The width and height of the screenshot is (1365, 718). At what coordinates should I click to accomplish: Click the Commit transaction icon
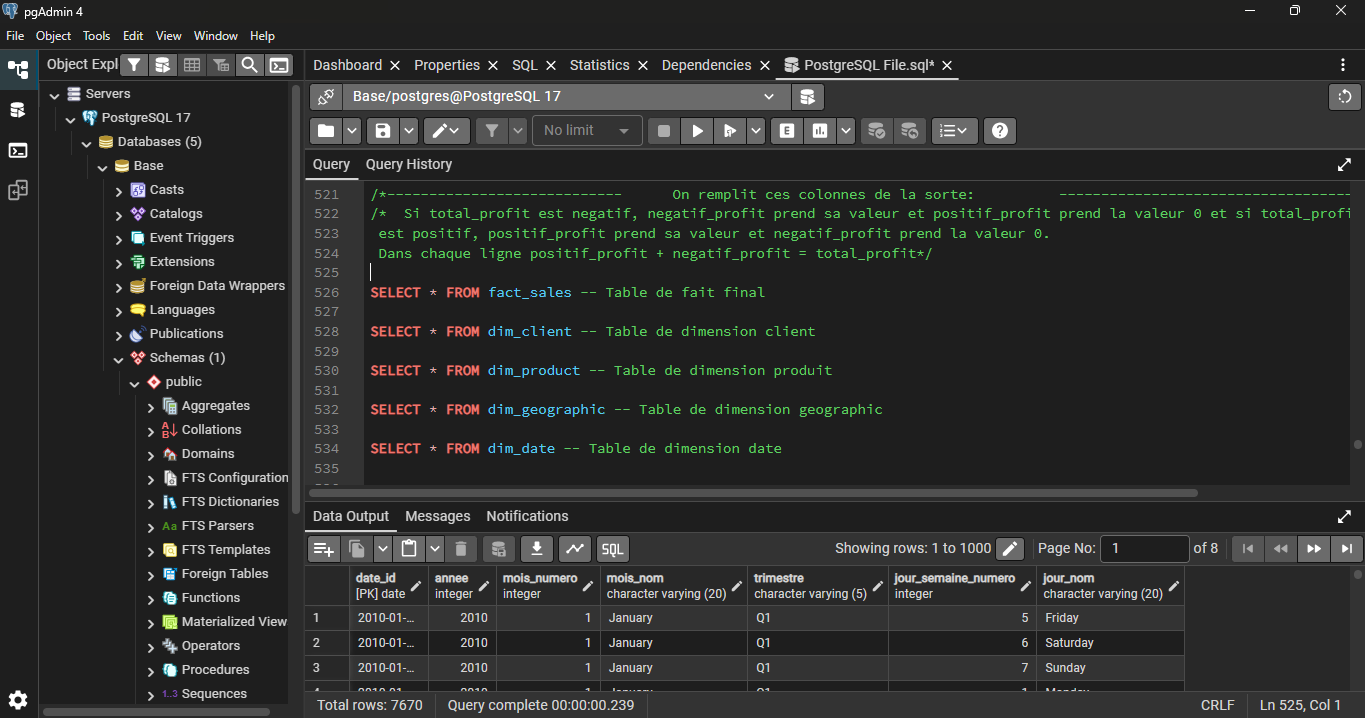(876, 131)
